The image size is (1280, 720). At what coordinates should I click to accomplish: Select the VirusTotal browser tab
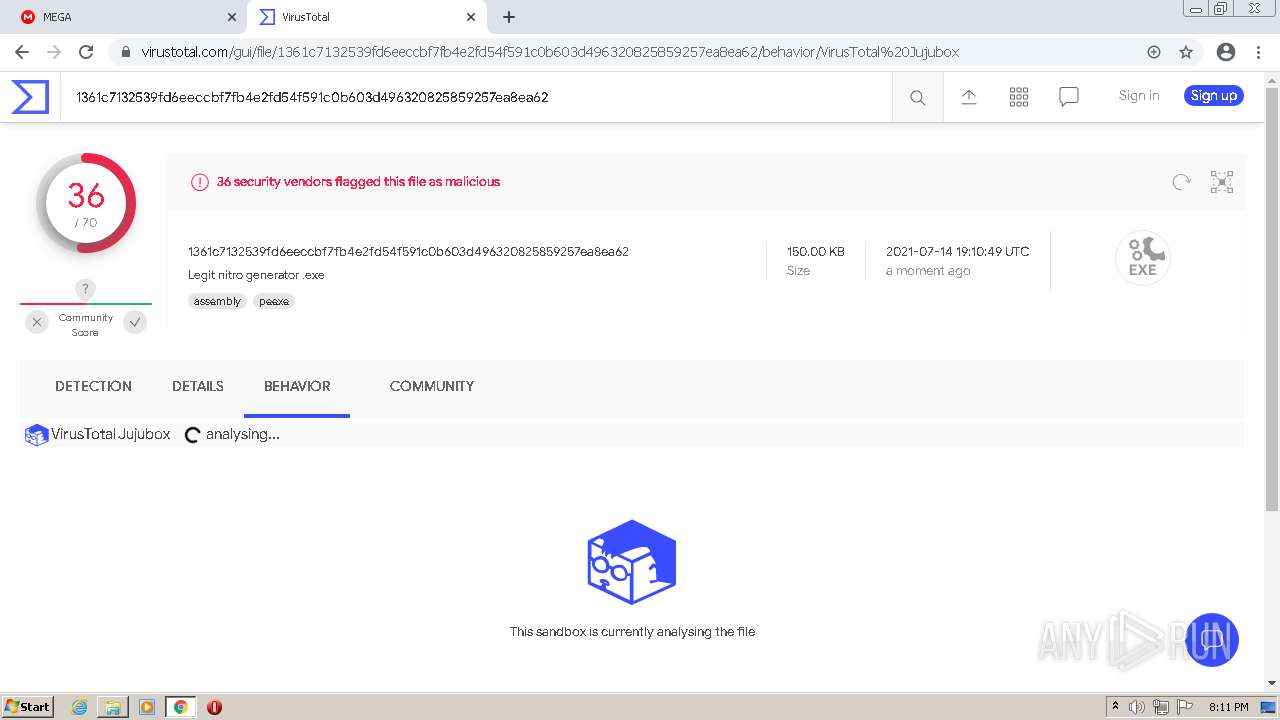coord(367,17)
